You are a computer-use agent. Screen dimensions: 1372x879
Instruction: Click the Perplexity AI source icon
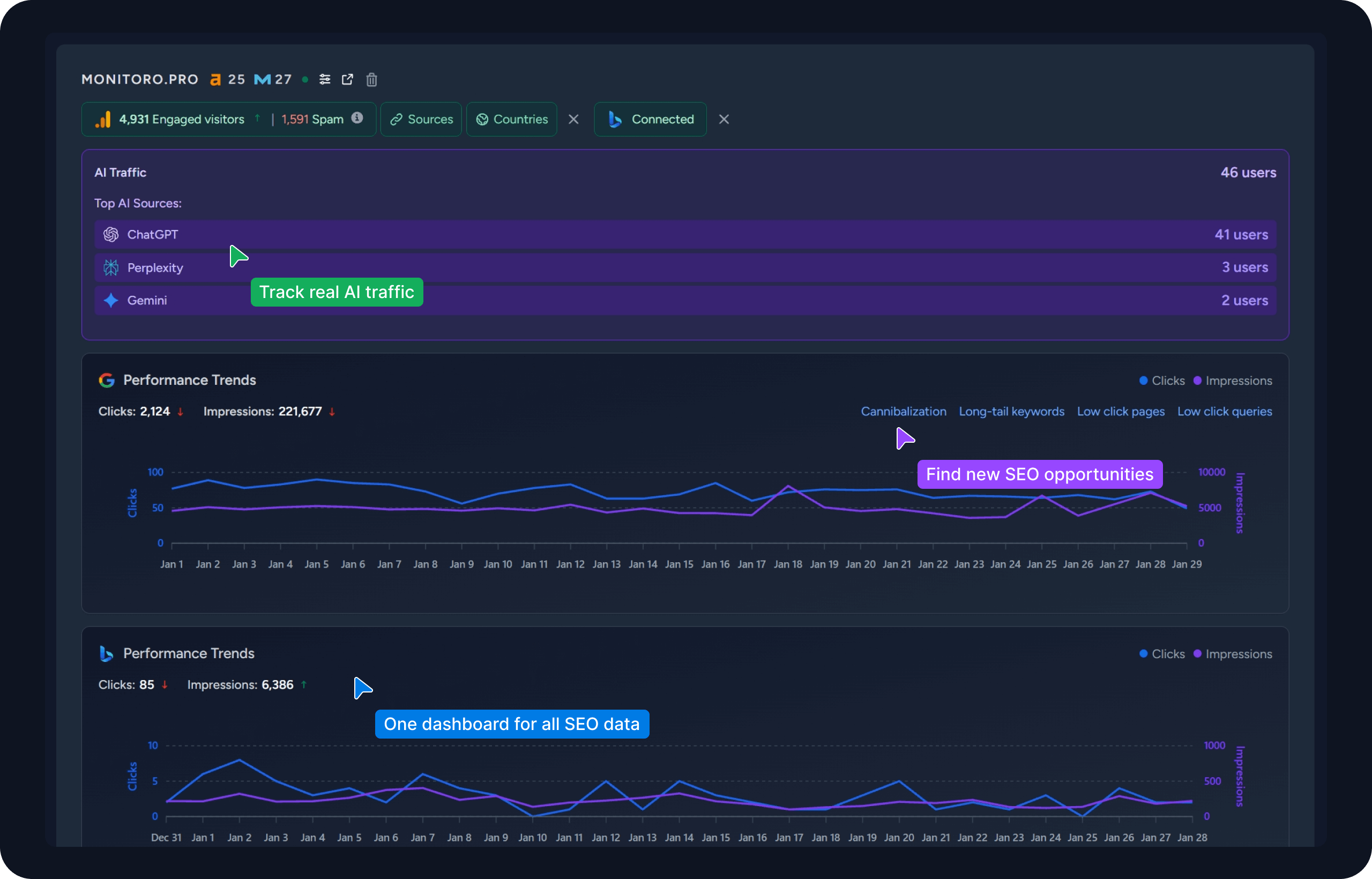click(111, 267)
